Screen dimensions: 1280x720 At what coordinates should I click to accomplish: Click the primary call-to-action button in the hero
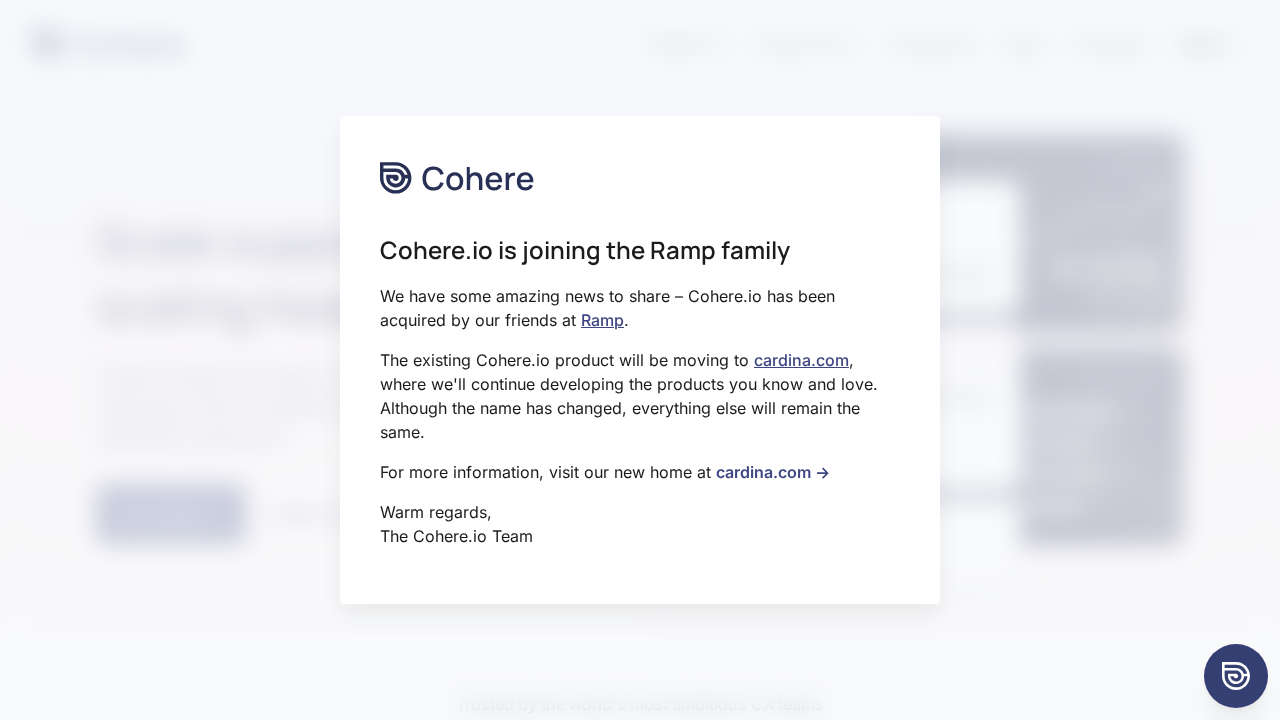171,514
